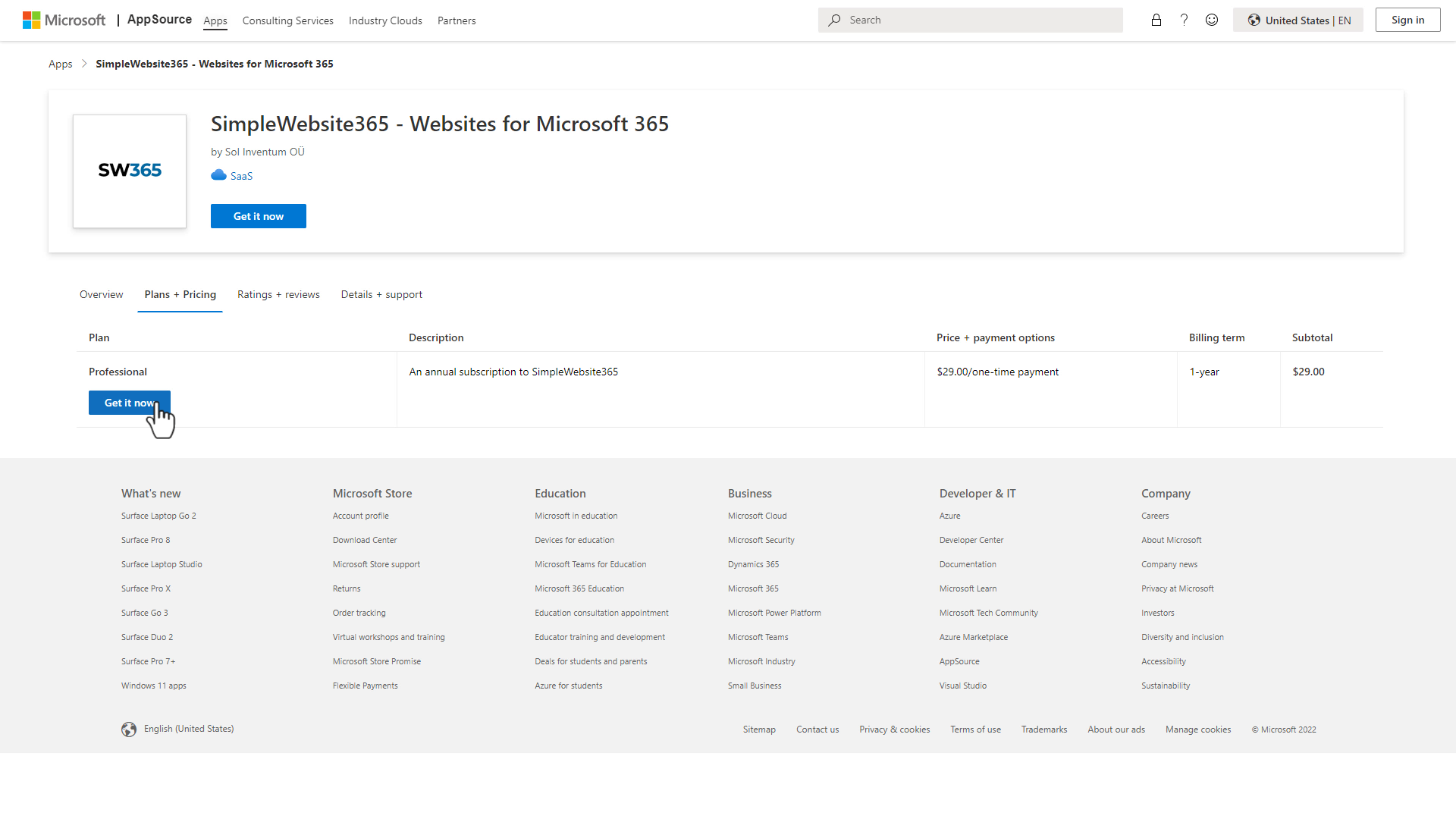1456x819 pixels.
Task: Open Dynamics 365 footer link
Action: click(x=754, y=564)
